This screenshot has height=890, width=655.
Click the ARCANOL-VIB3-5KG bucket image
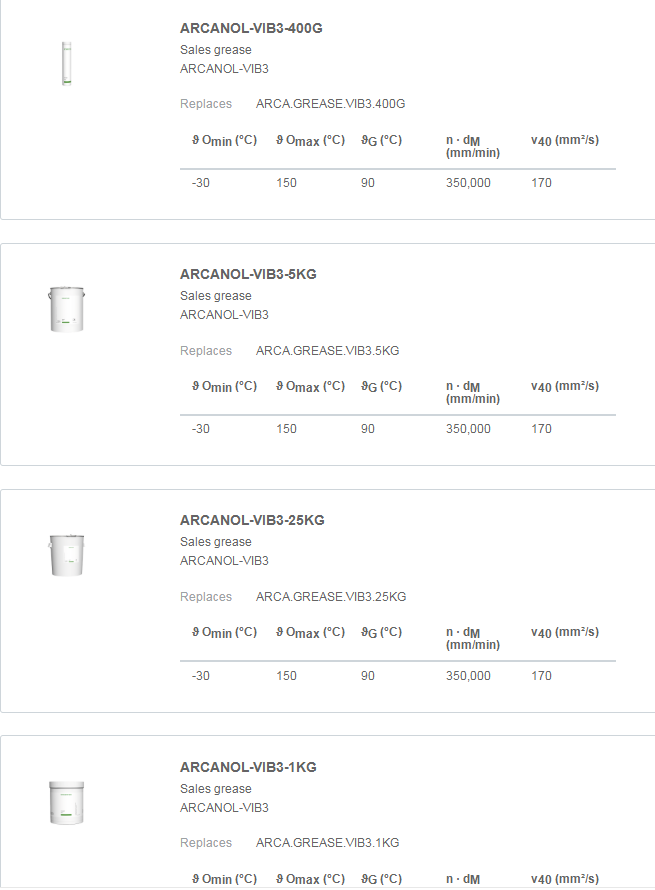[x=66, y=308]
